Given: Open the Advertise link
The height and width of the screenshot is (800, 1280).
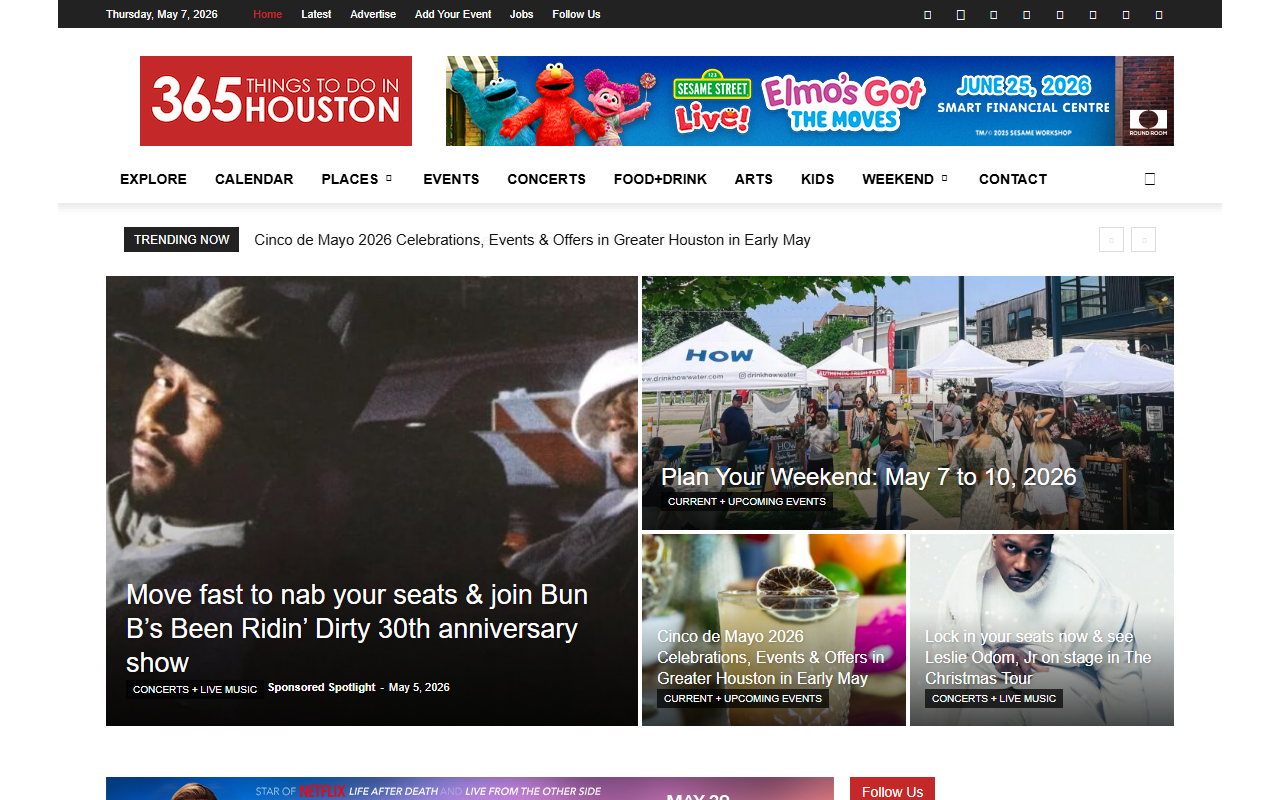Looking at the screenshot, I should pos(373,14).
